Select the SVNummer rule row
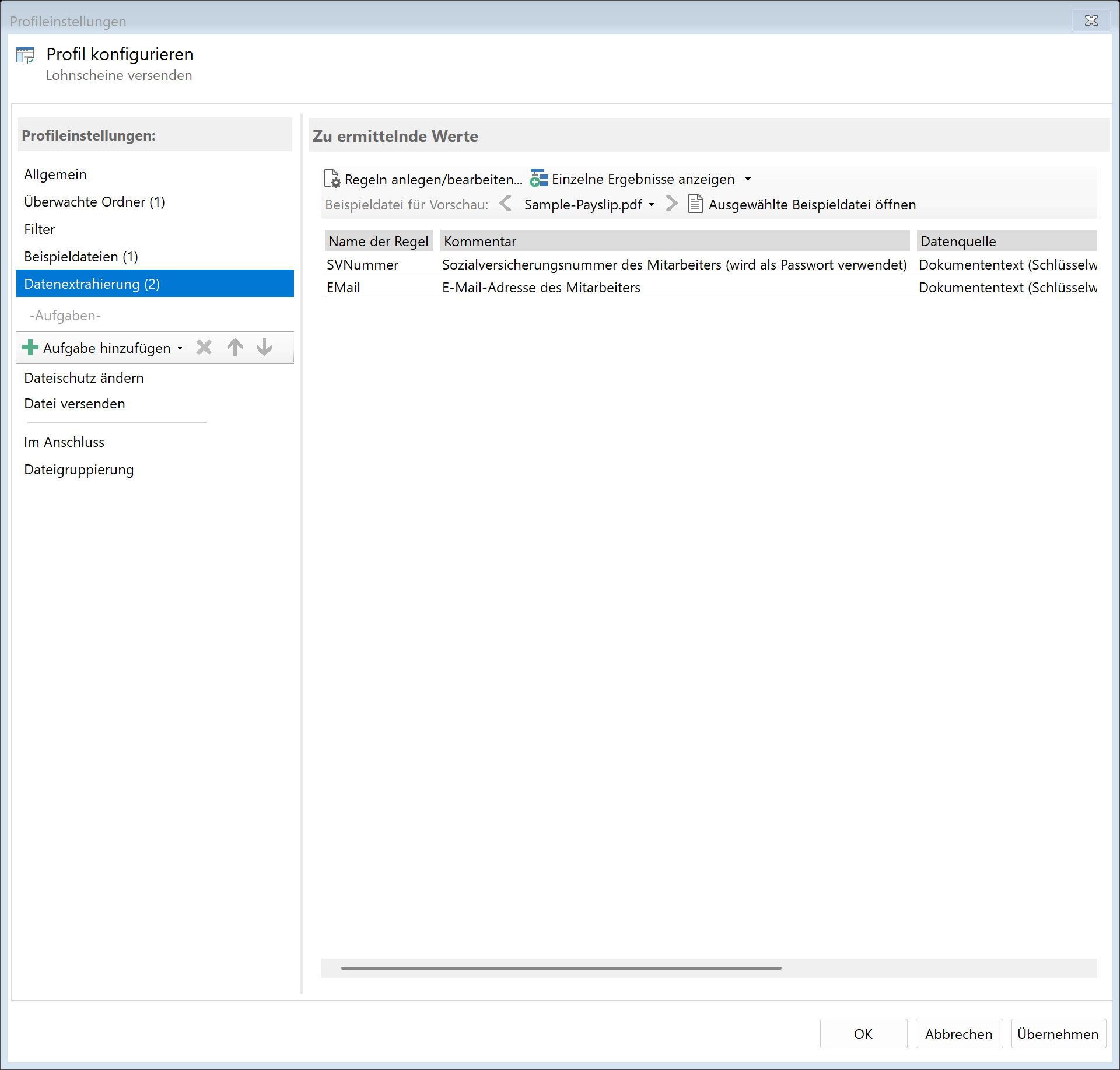1120x1070 pixels. click(362, 265)
